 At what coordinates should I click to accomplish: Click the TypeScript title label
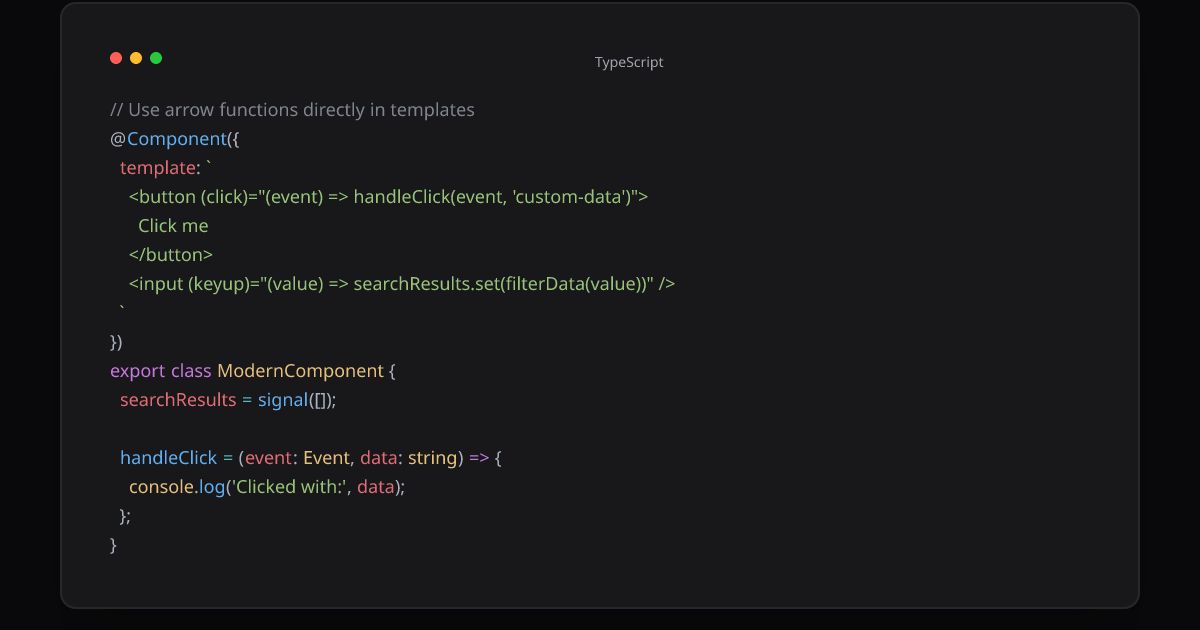tap(629, 62)
